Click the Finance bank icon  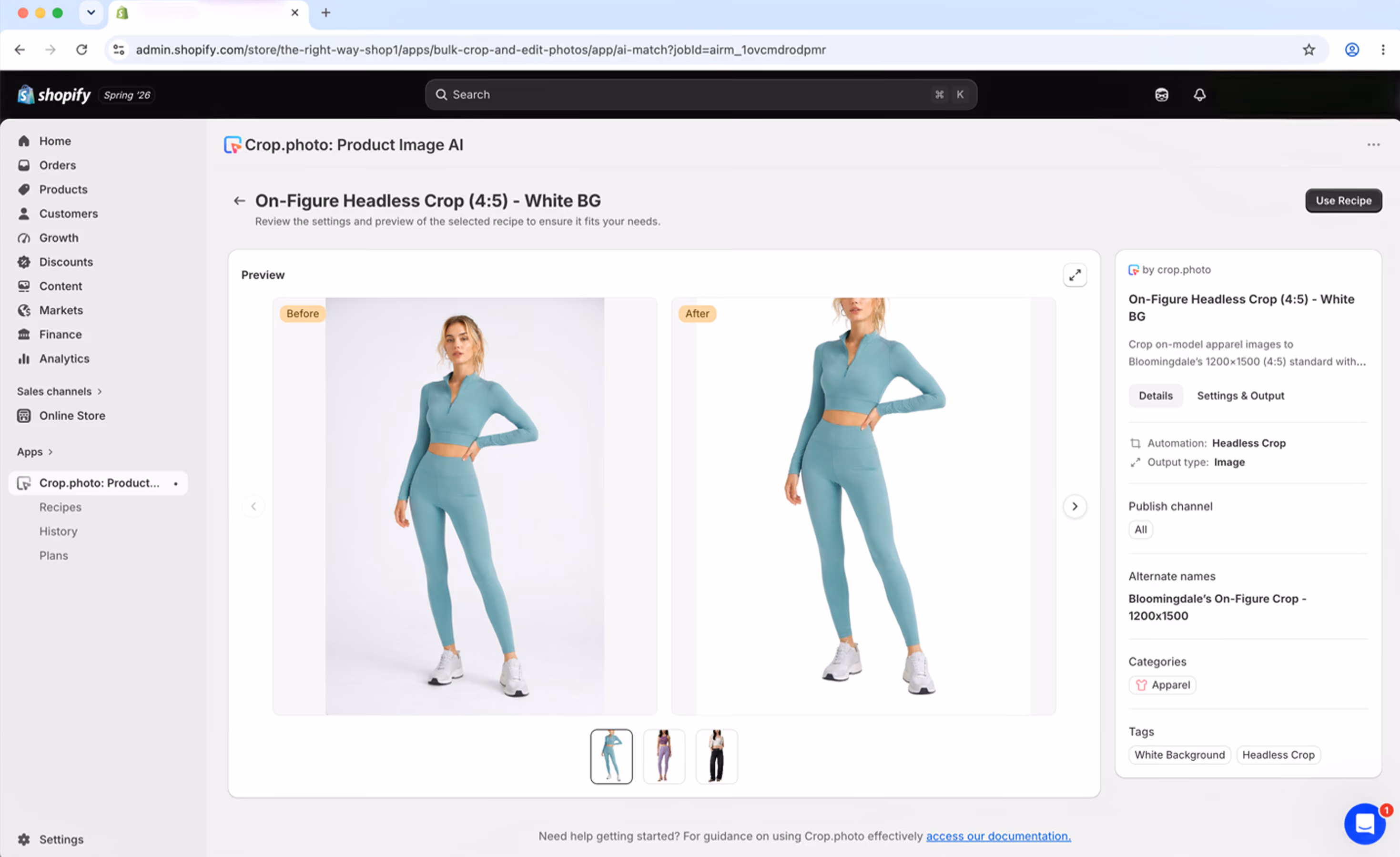tap(24, 334)
